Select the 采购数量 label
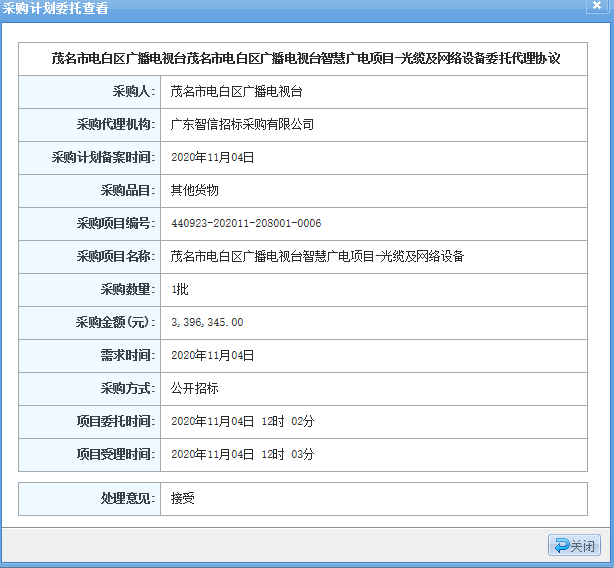 [128, 289]
